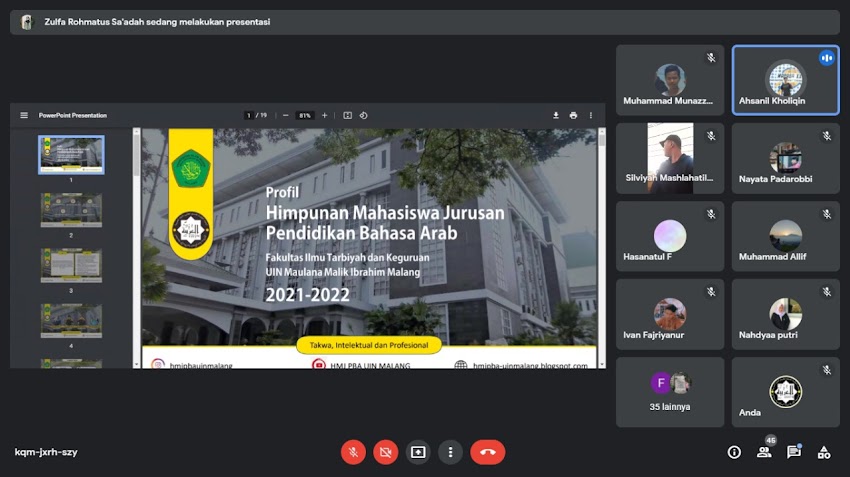Open the meeting details info icon
The height and width of the screenshot is (477, 850).
coord(734,452)
